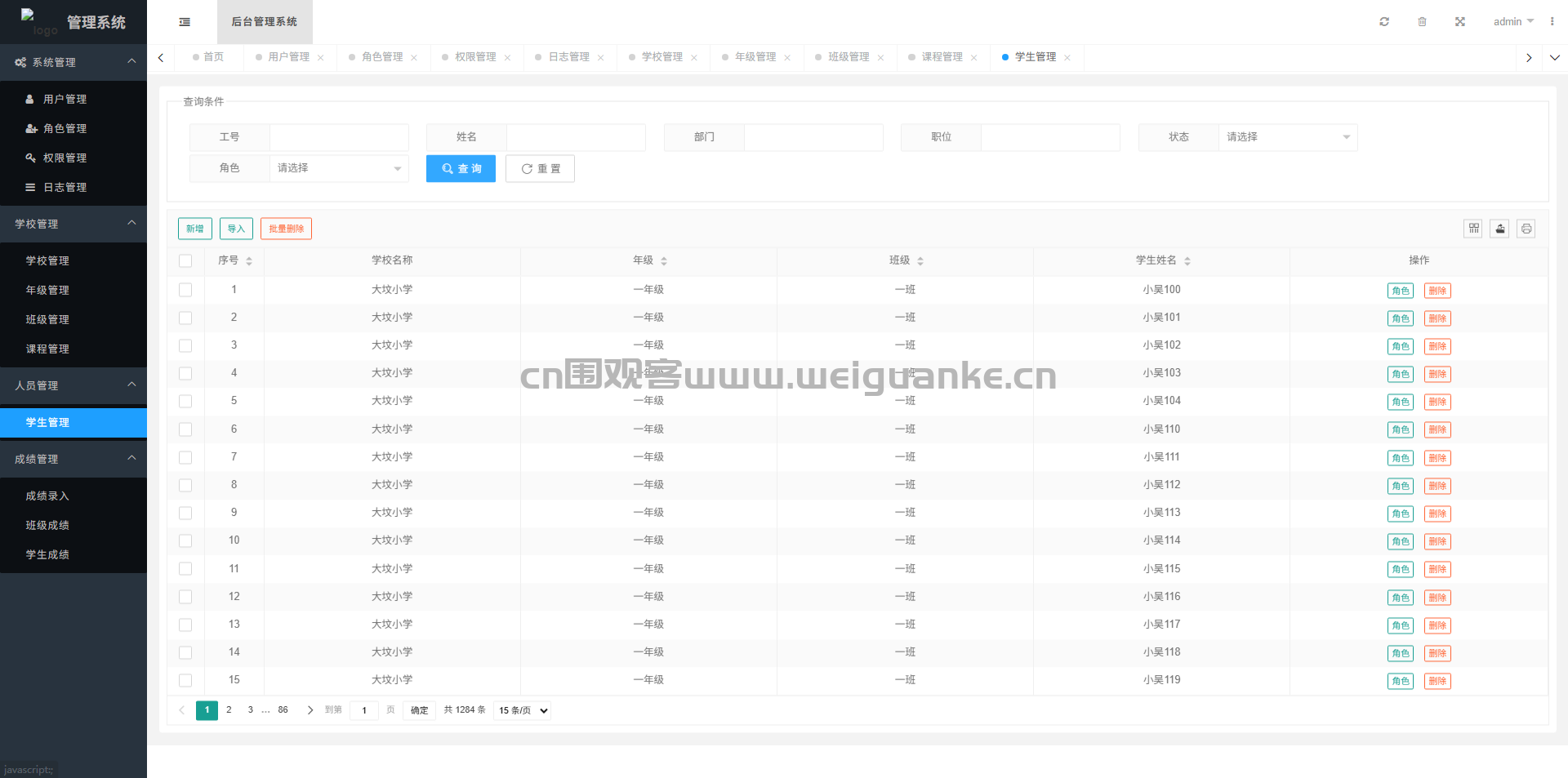This screenshot has width=1568, height=778.
Task: Click the page number jump input
Action: [364, 710]
